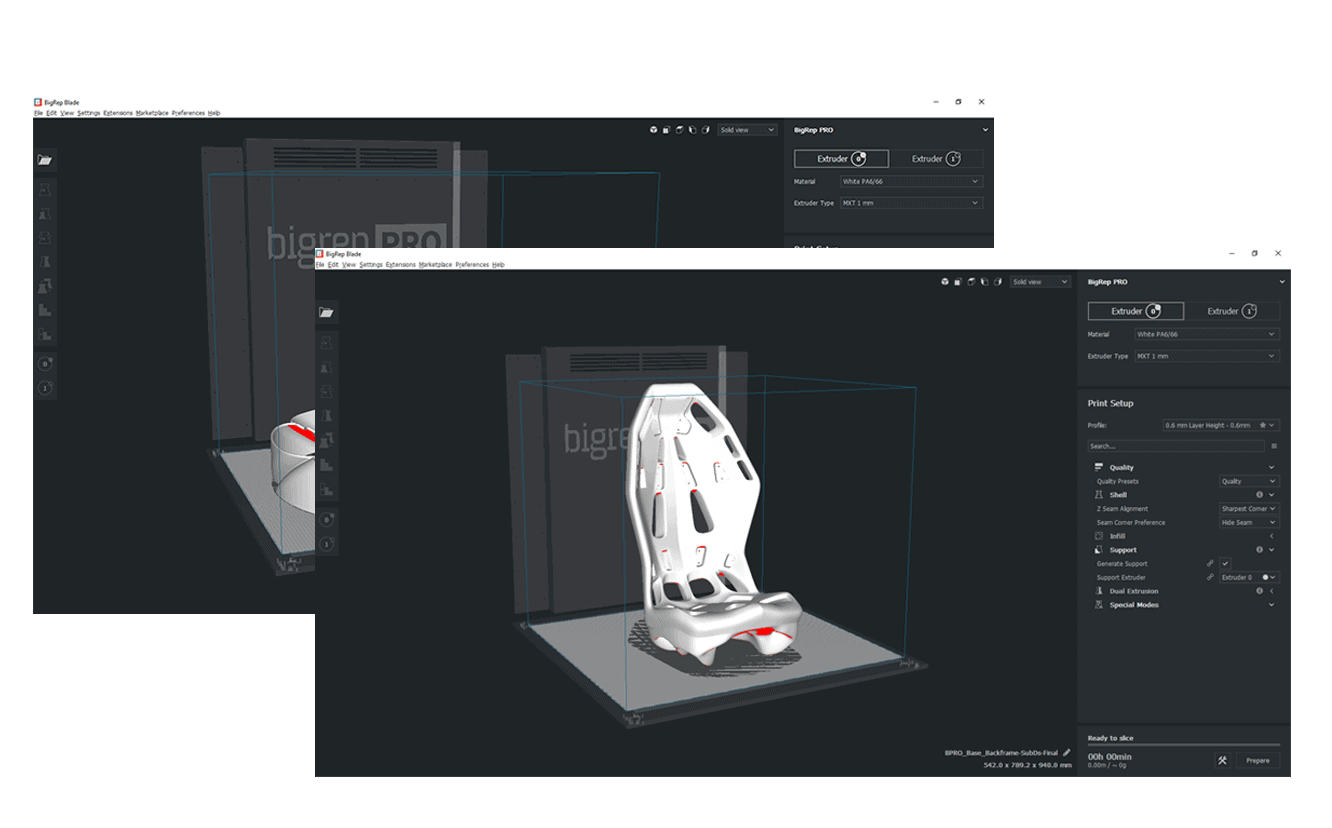This screenshot has height=828, width=1332.
Task: Open Marketplace menu in back window
Action: (153, 113)
